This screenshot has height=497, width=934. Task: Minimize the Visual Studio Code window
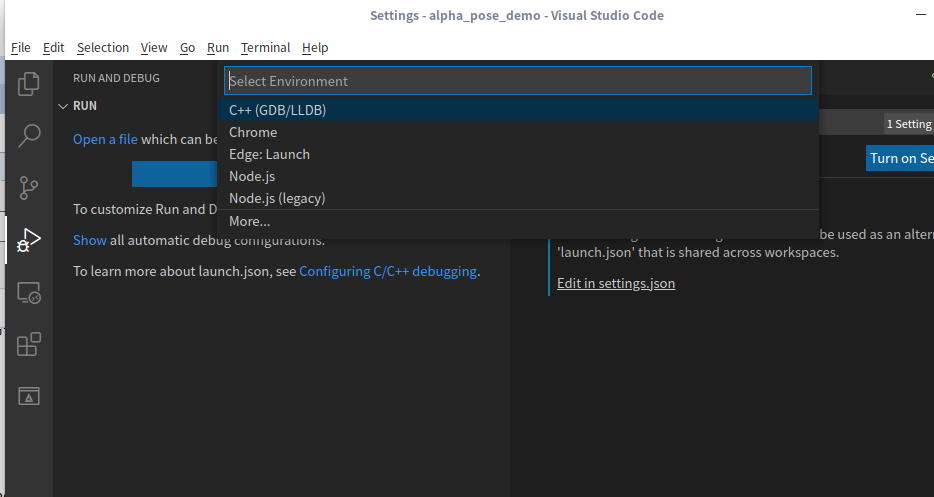pyautogui.click(x=921, y=15)
